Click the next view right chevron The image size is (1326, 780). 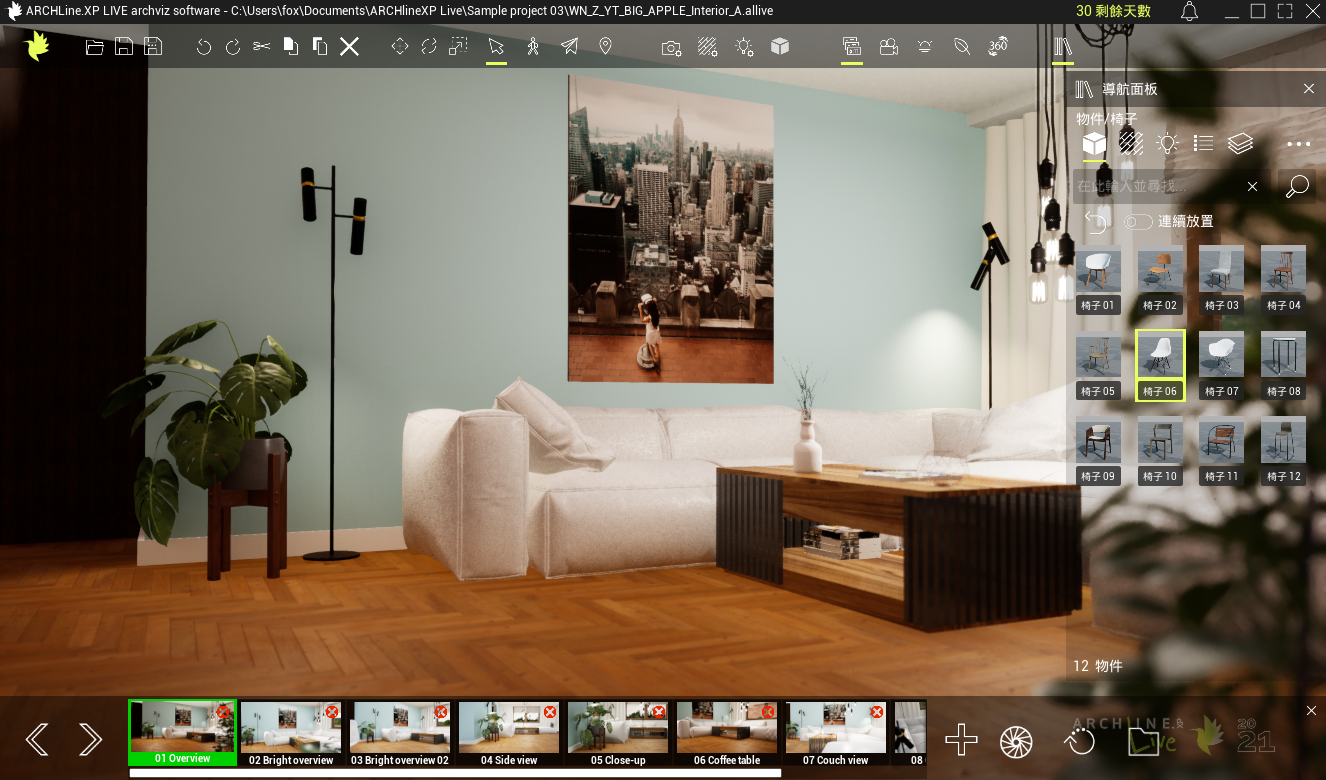tap(91, 739)
